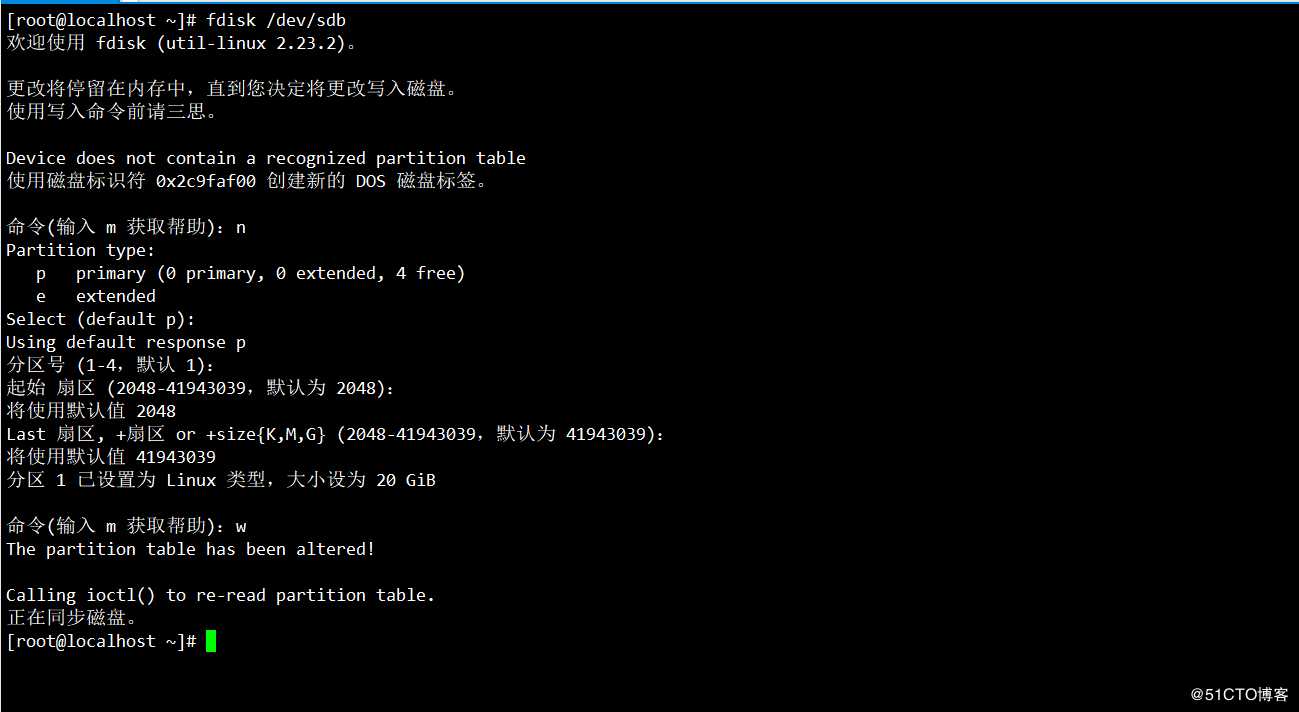Click "The partition table has been altered!" message
Viewport: 1299px width, 712px height.
[x=190, y=549]
